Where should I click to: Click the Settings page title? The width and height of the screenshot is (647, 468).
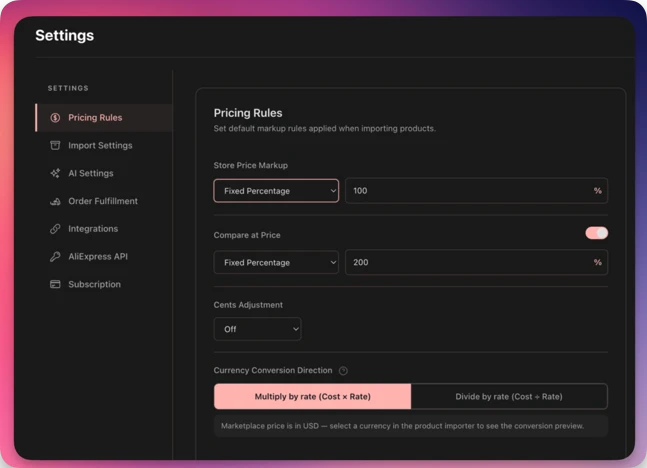[65, 35]
